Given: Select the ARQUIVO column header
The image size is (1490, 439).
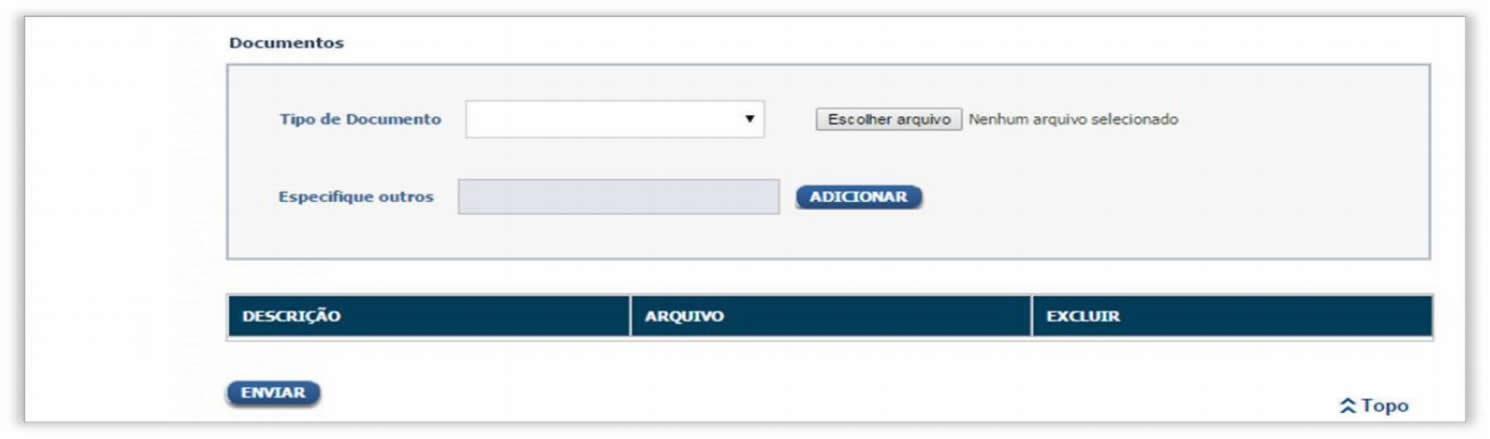Looking at the screenshot, I should click(831, 316).
